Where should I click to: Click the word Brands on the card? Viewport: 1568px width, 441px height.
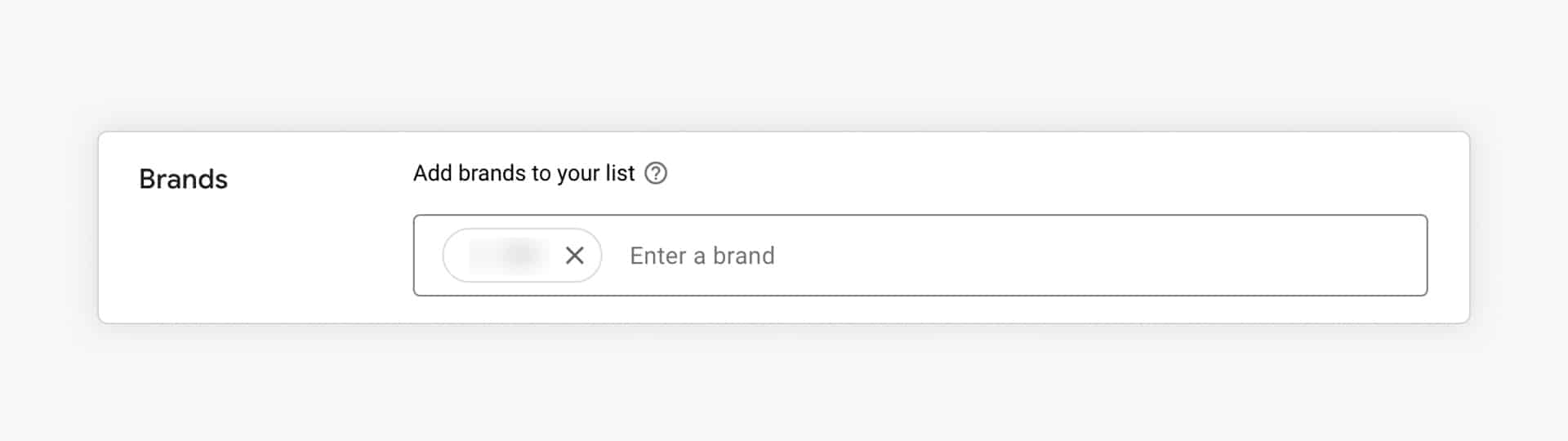pos(183,179)
